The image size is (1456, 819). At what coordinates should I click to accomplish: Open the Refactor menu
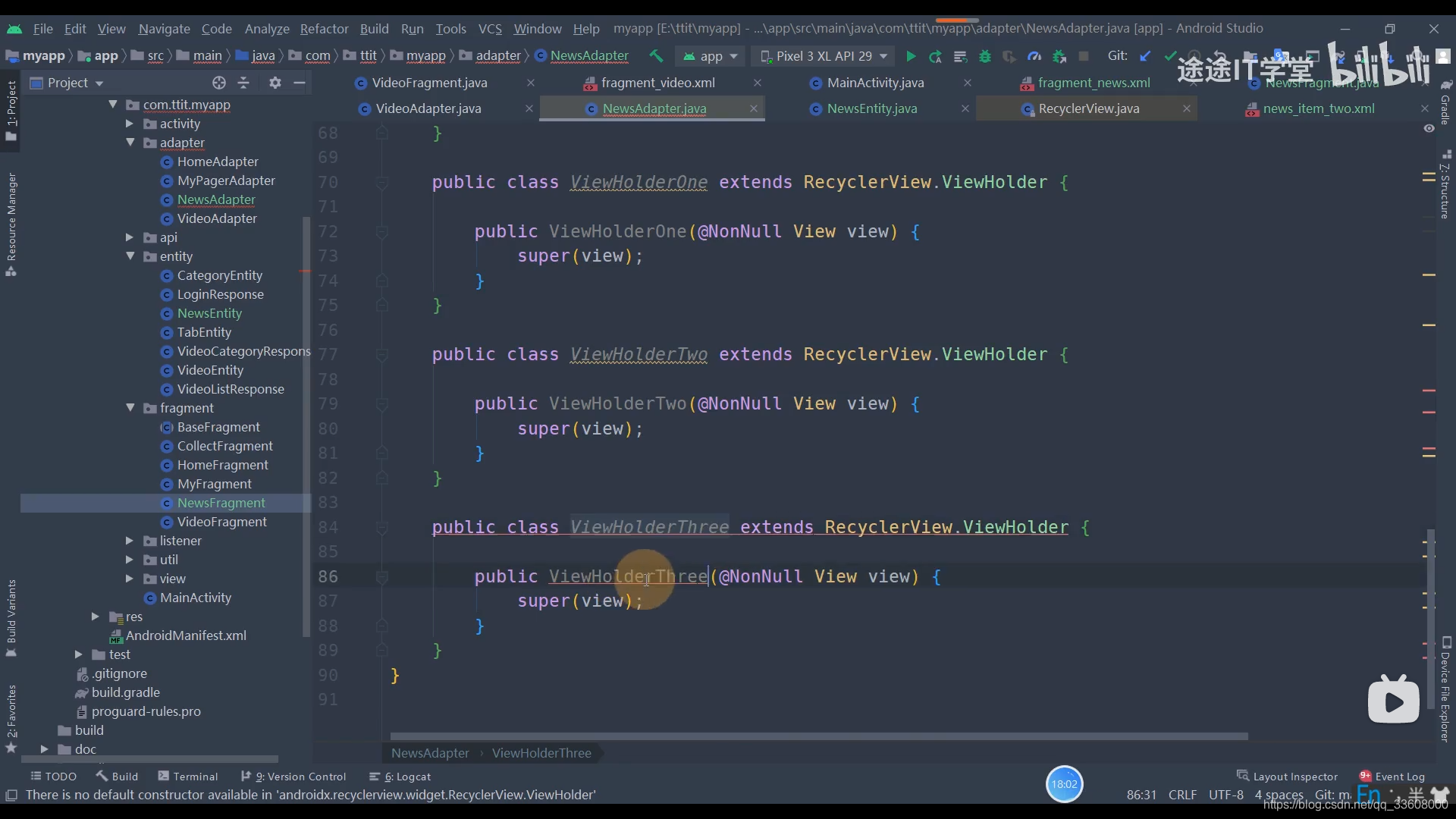pos(324,29)
